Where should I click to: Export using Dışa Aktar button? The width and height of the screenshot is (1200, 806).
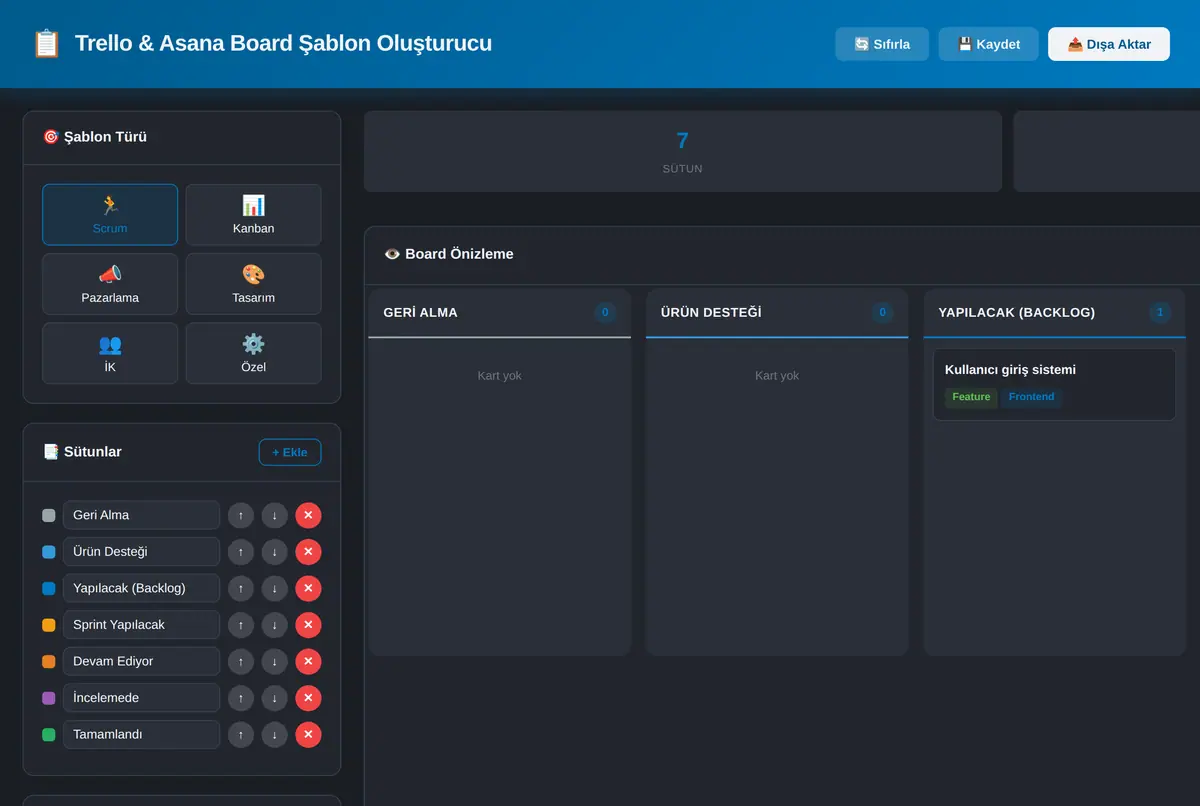point(1109,44)
